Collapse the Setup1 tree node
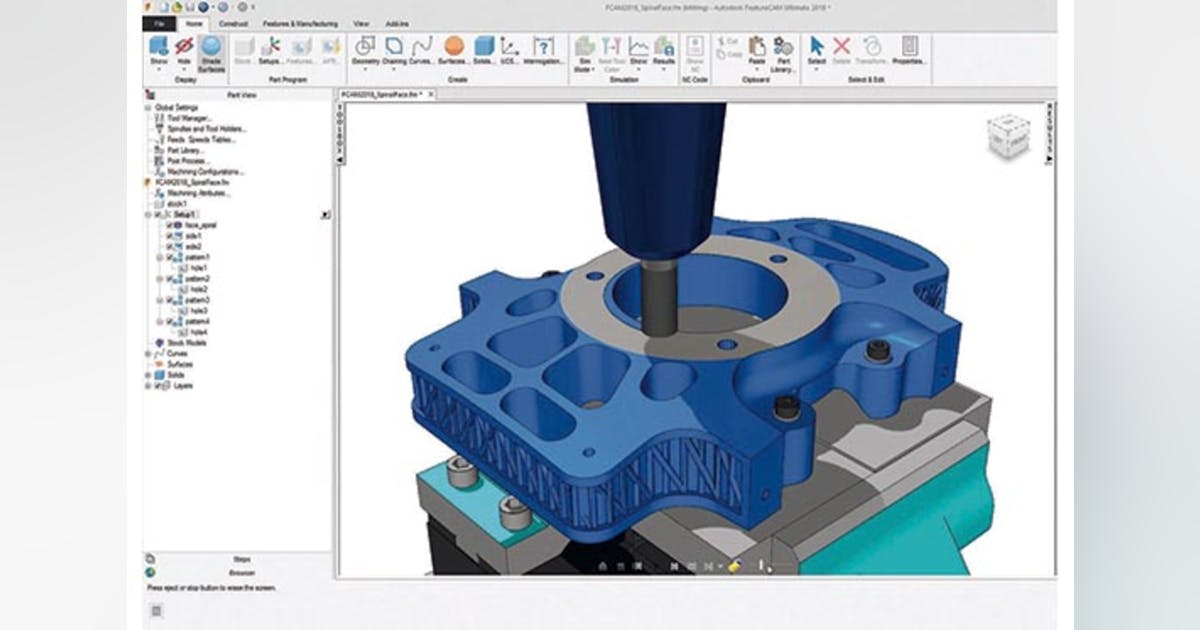The height and width of the screenshot is (630, 1200). (x=146, y=214)
